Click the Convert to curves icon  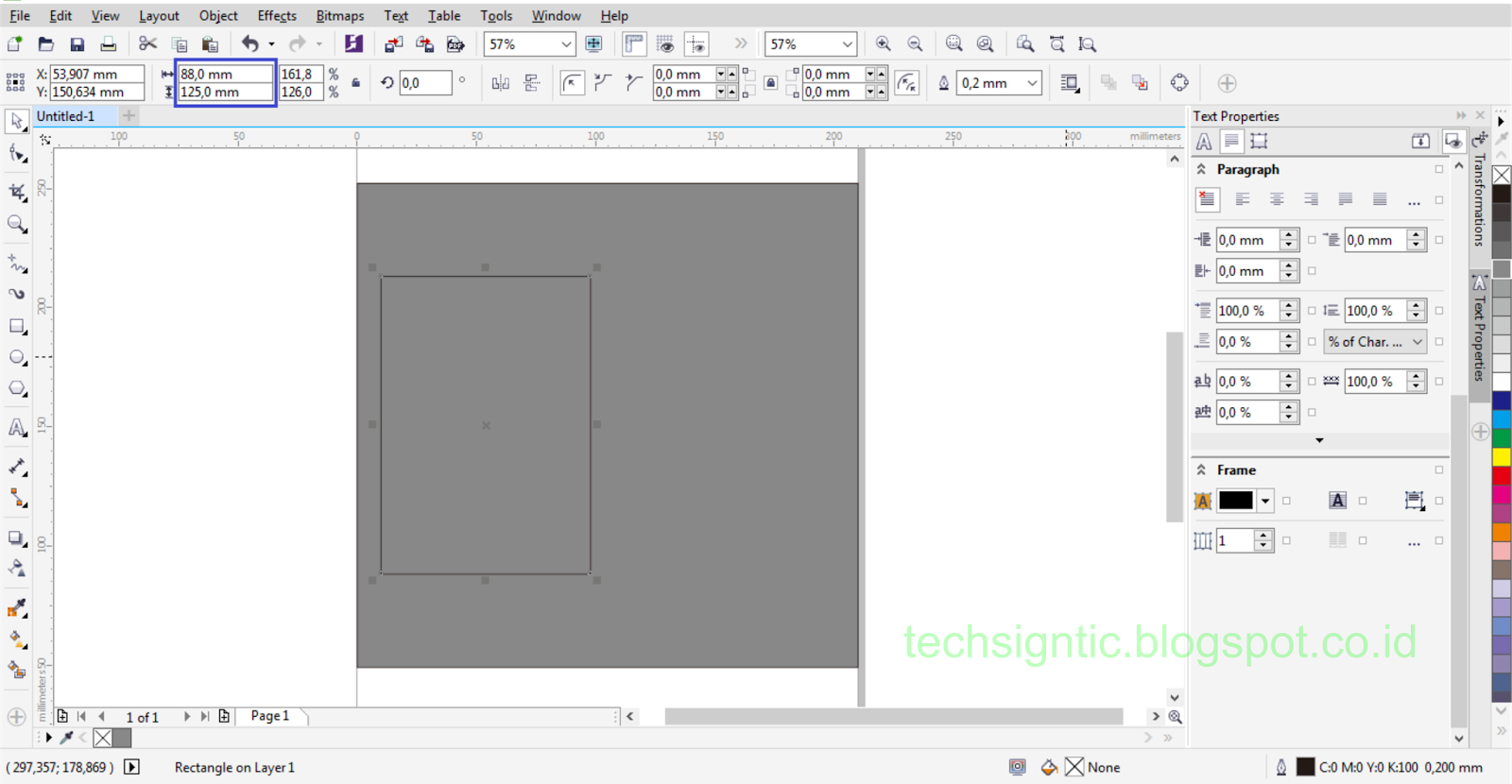pos(1179,83)
